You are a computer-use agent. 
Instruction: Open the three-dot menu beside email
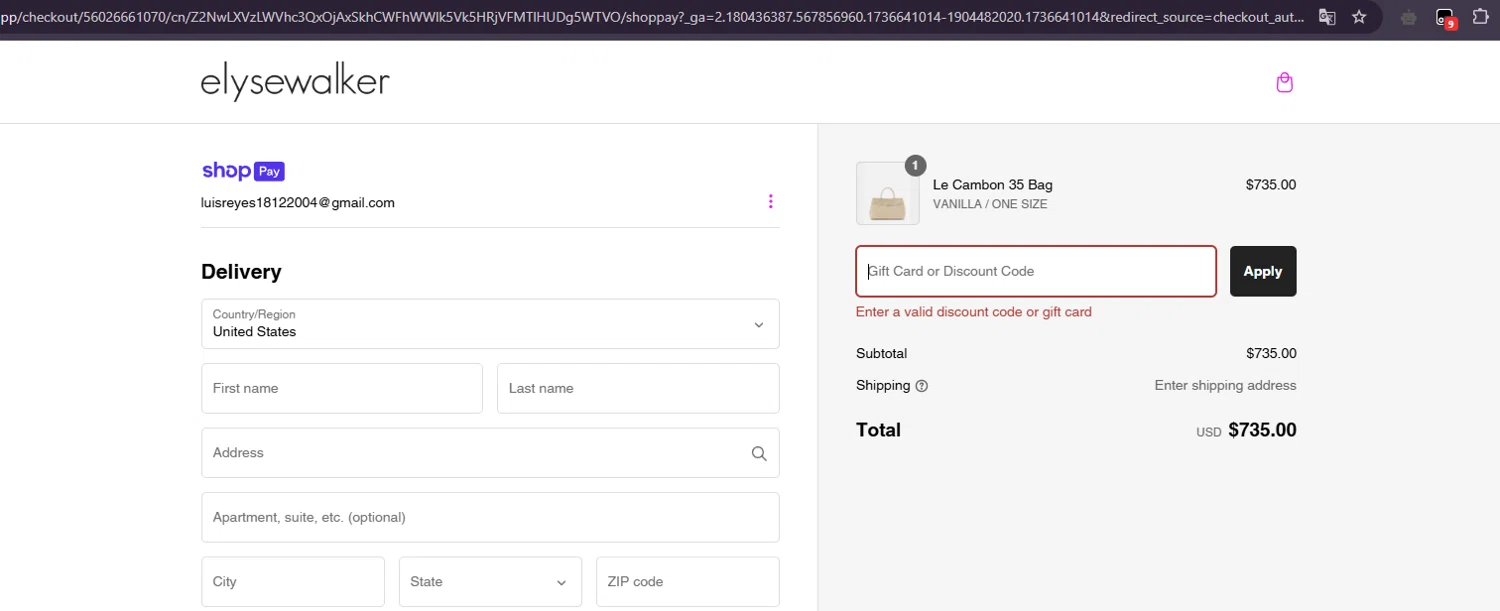pos(770,202)
